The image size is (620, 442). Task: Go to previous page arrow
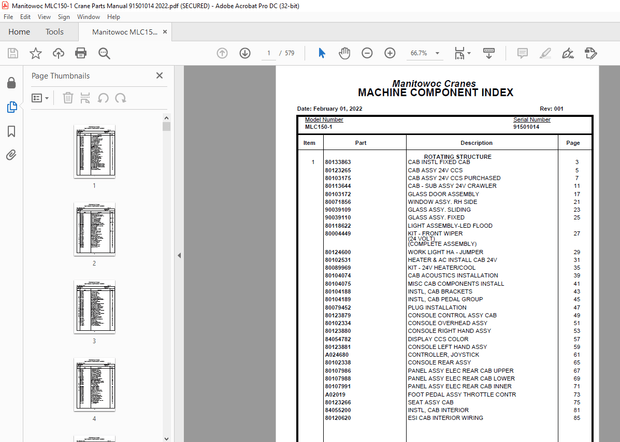222,53
